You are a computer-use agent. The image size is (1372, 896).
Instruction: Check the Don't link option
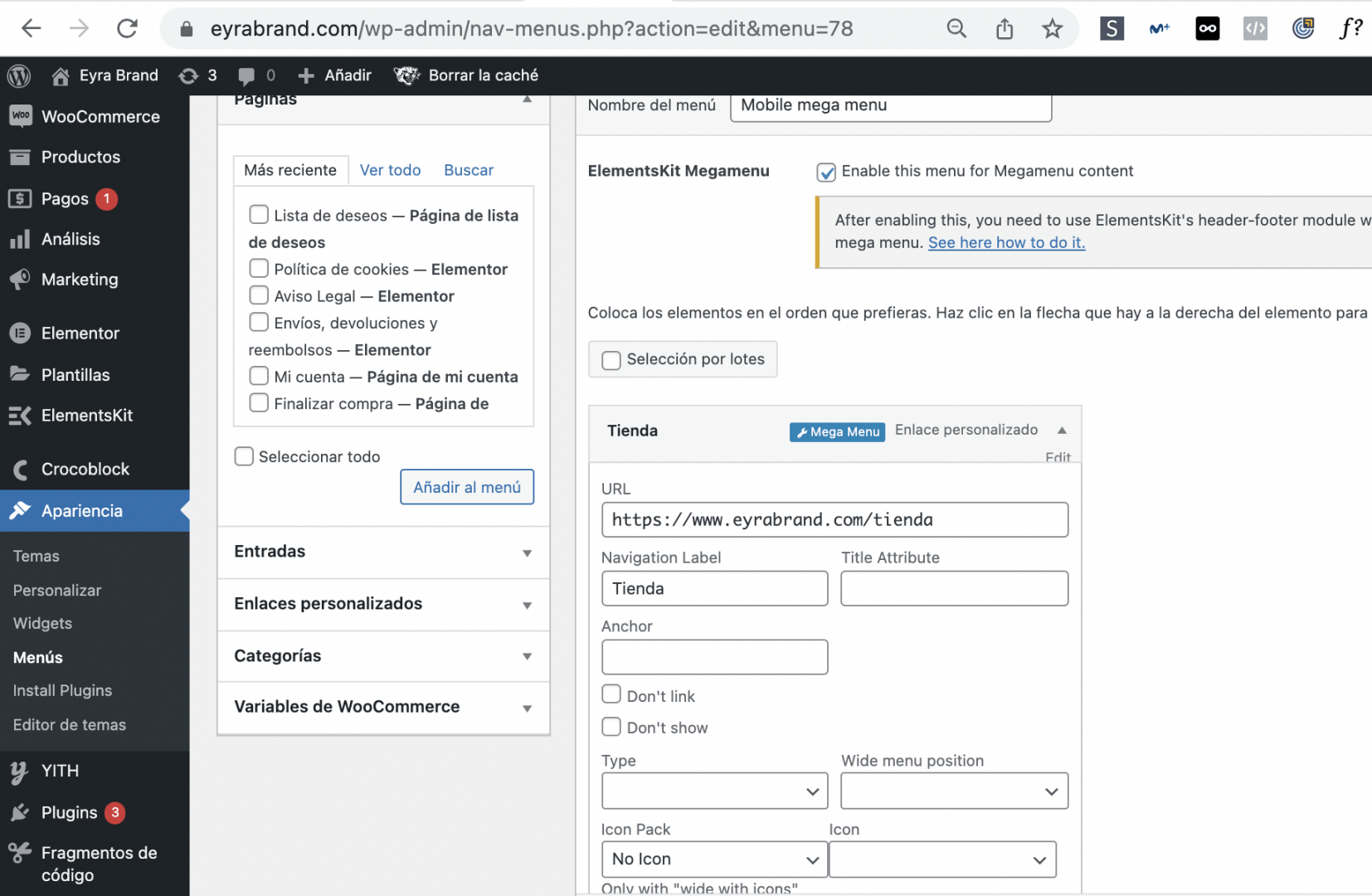pyautogui.click(x=611, y=694)
